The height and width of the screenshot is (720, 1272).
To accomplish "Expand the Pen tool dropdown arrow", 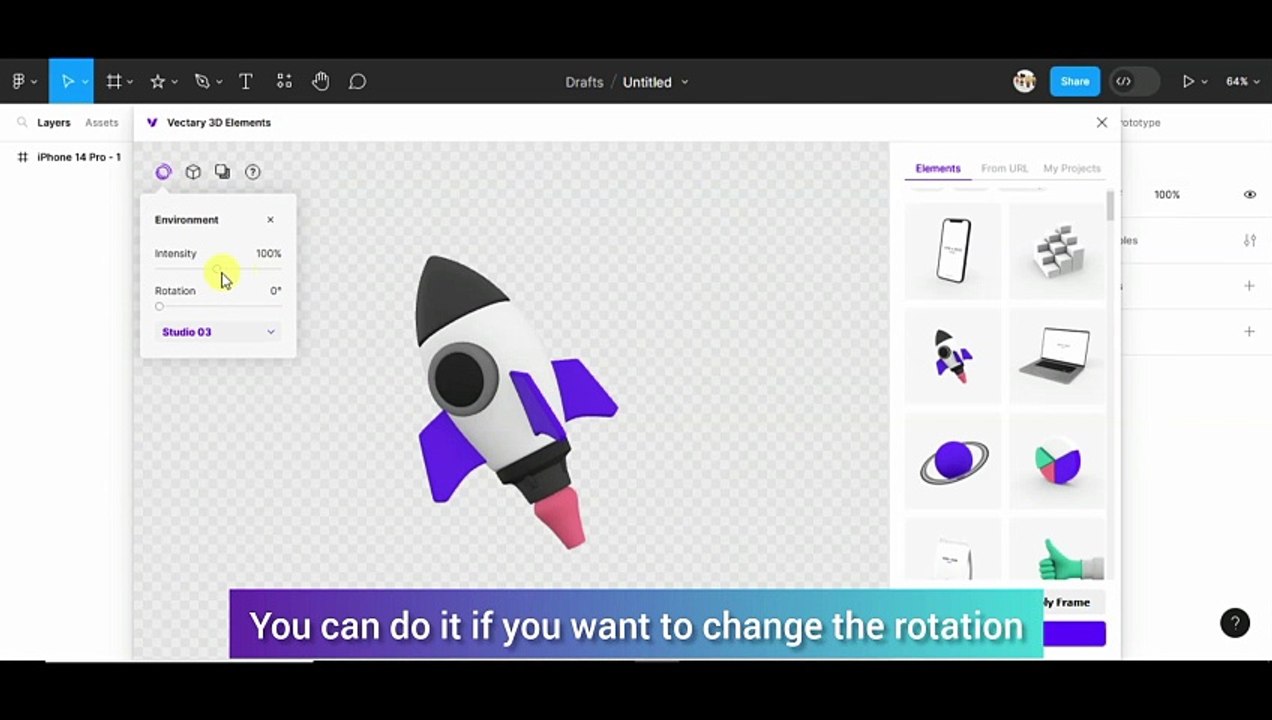I will (x=218, y=82).
